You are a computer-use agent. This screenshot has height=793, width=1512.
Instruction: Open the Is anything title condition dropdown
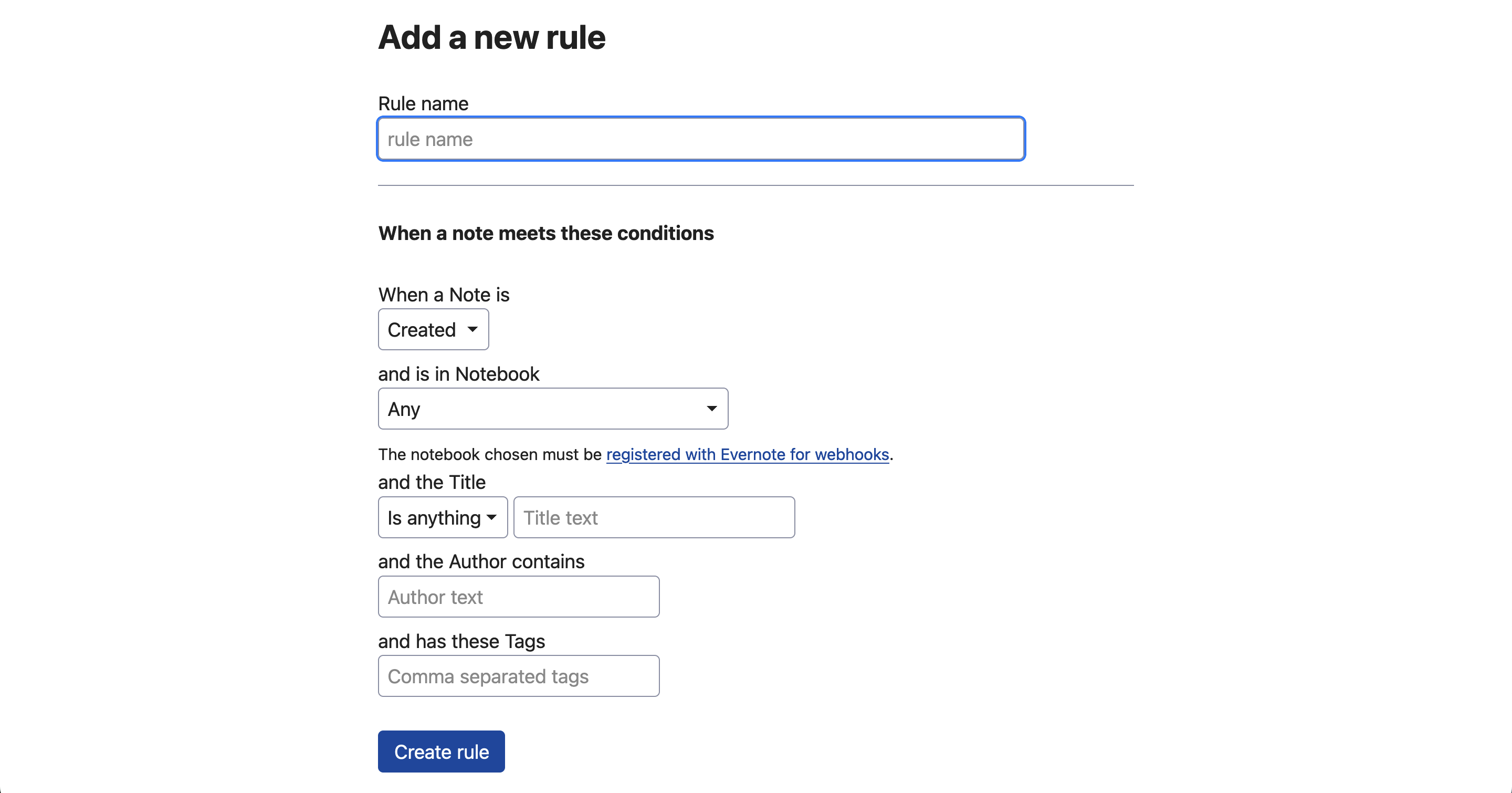[434, 517]
